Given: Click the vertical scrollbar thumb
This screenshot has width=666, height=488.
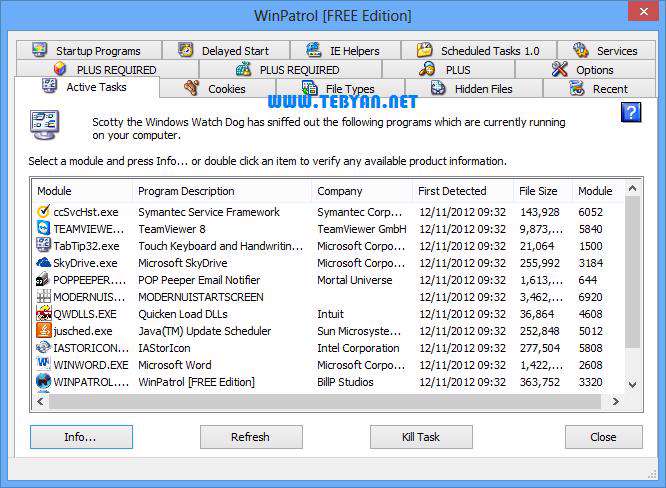Looking at the screenshot, I should [632, 272].
